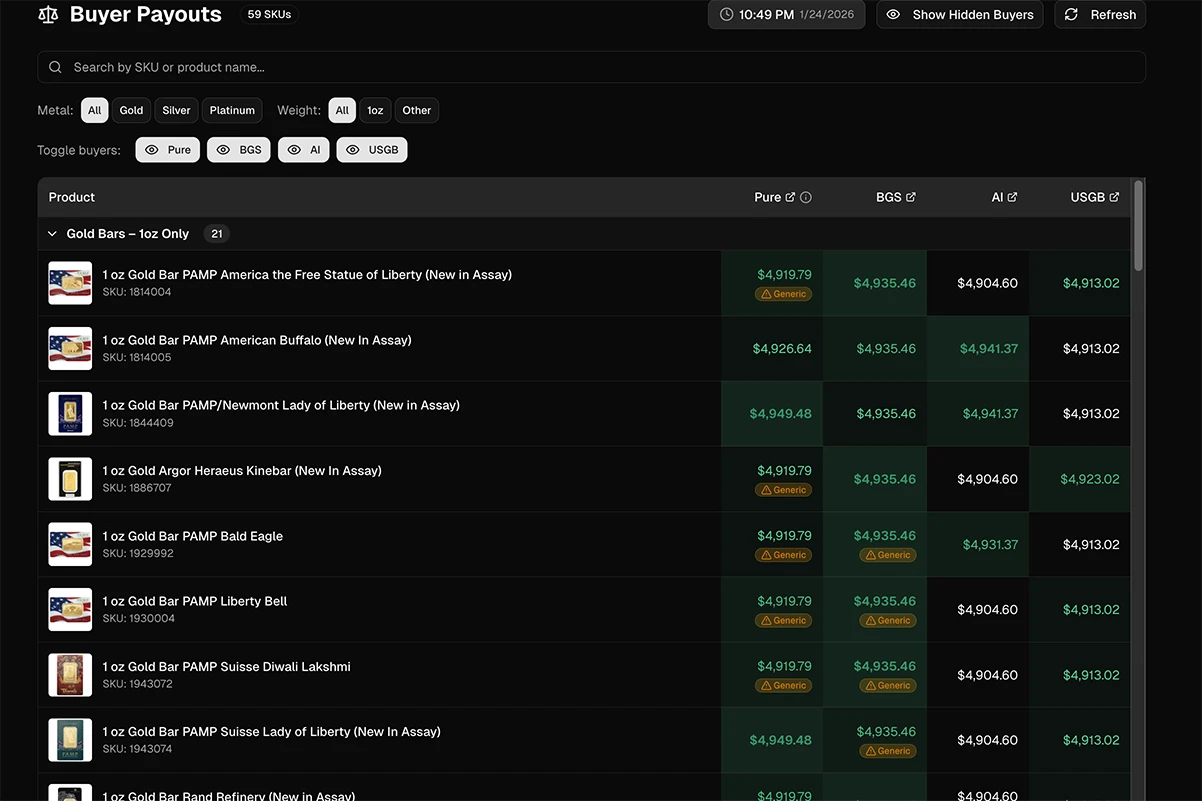Open the USGB buyer external link
Image resolution: width=1202 pixels, height=801 pixels.
click(1113, 196)
